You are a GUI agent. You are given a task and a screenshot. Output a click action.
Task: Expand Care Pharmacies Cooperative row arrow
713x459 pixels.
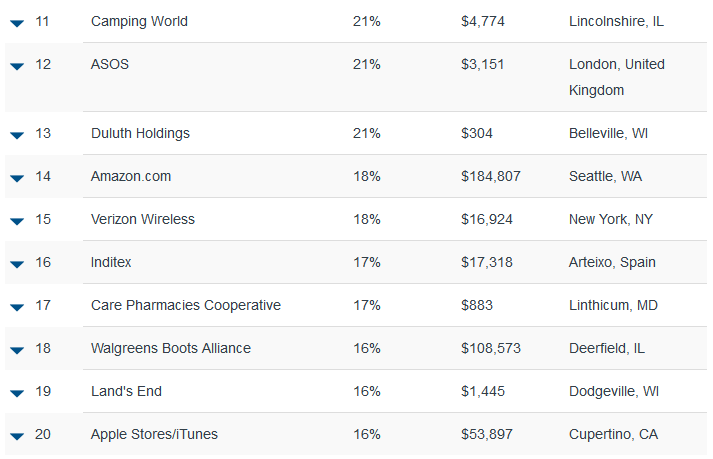pyautogui.click(x=17, y=308)
